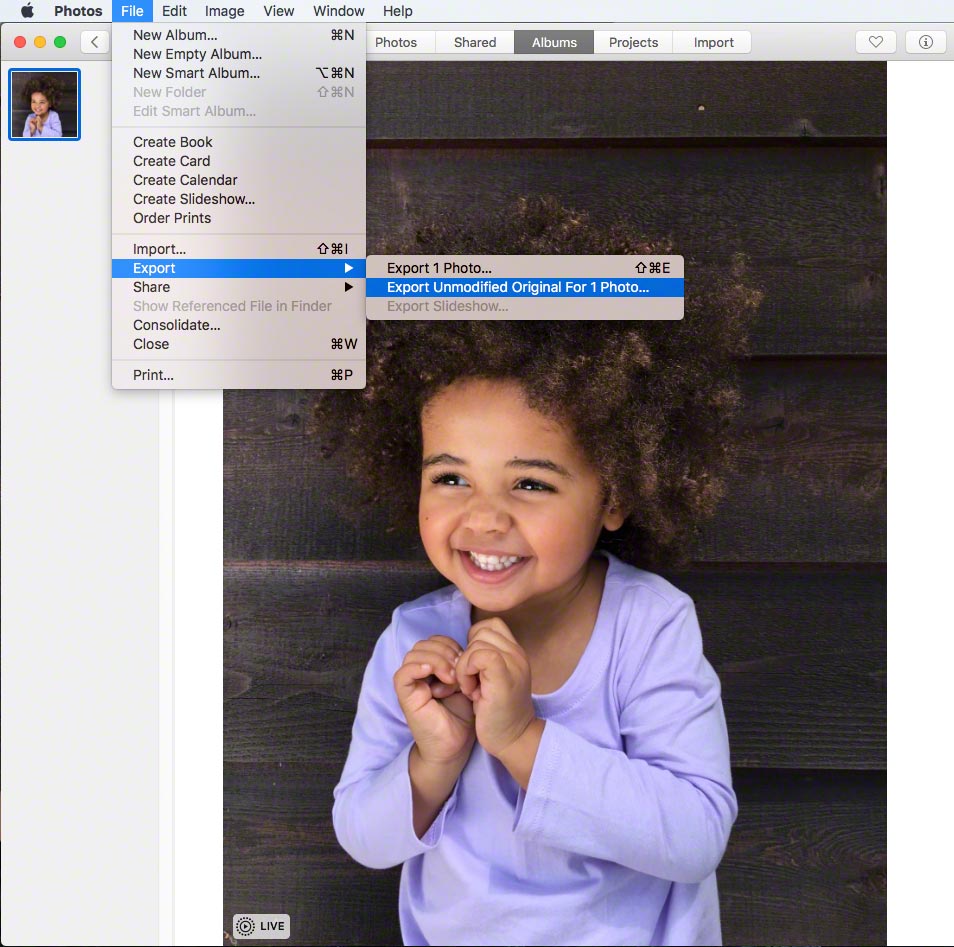Favorite the photo with heart icon
This screenshot has height=947, width=954.
click(876, 42)
